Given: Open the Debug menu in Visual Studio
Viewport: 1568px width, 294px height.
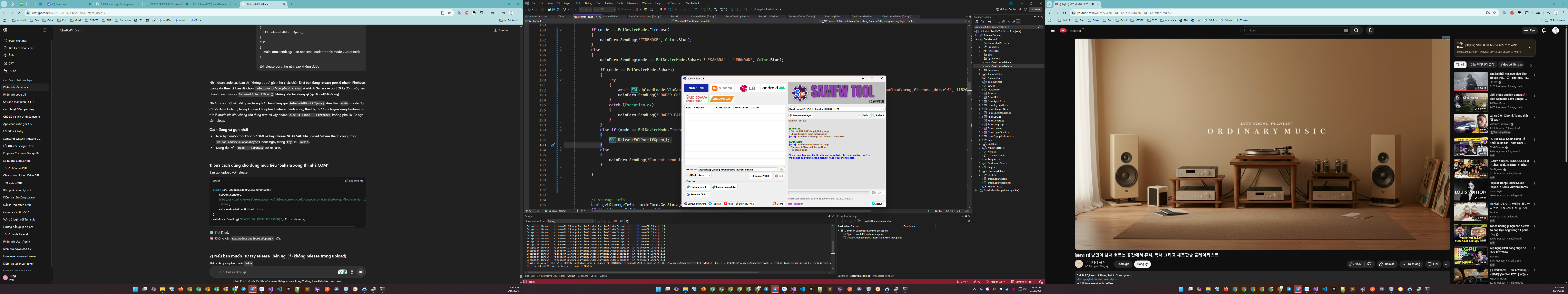Looking at the screenshot, I should [x=589, y=3].
